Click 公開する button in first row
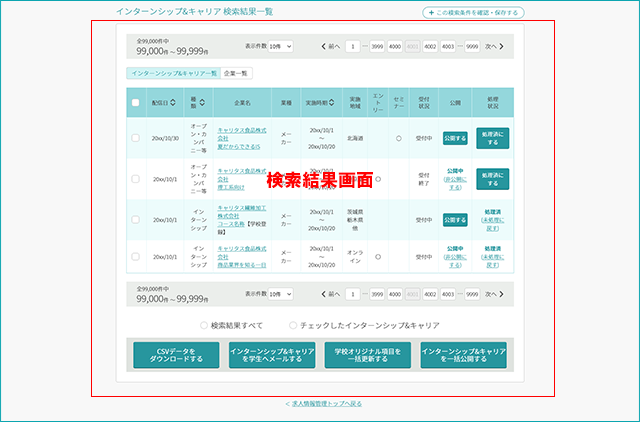Viewport: 640px width, 422px height. [x=455, y=138]
